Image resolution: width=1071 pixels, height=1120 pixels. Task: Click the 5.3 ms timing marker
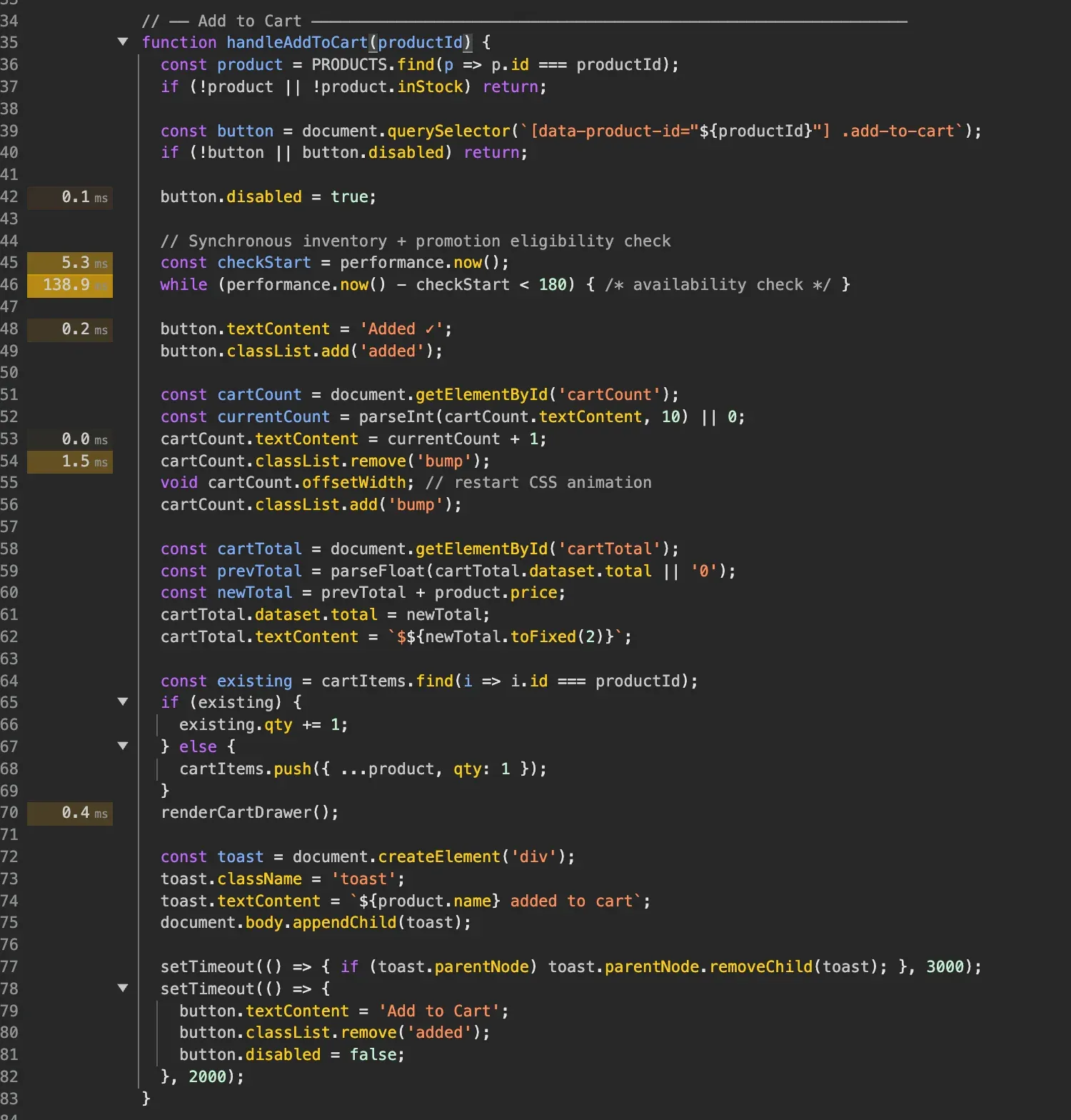[70, 263]
